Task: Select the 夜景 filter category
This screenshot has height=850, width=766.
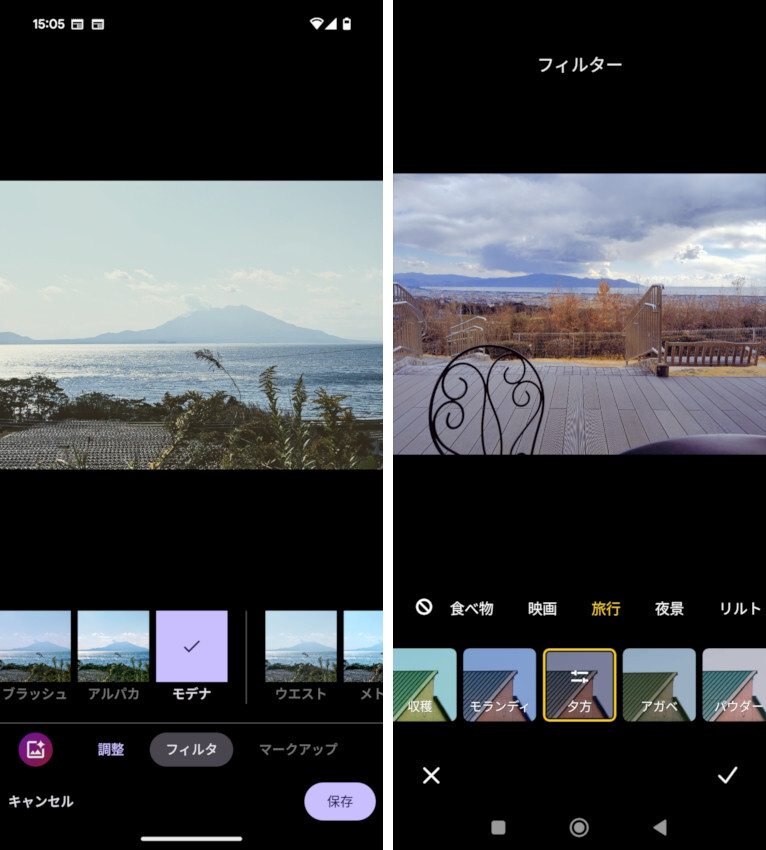Action: click(x=669, y=608)
